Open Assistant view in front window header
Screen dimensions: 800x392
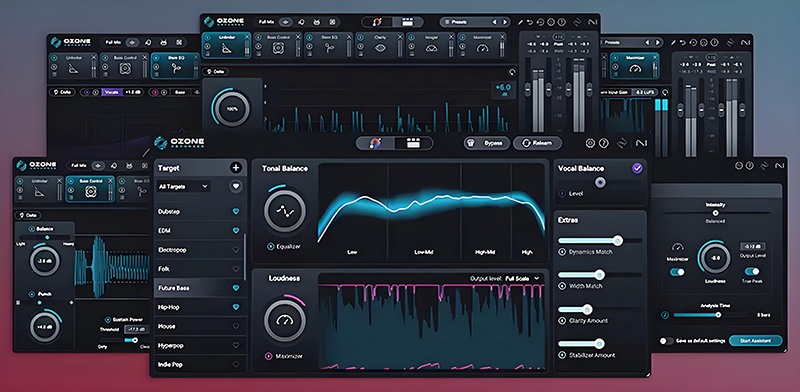(376, 143)
